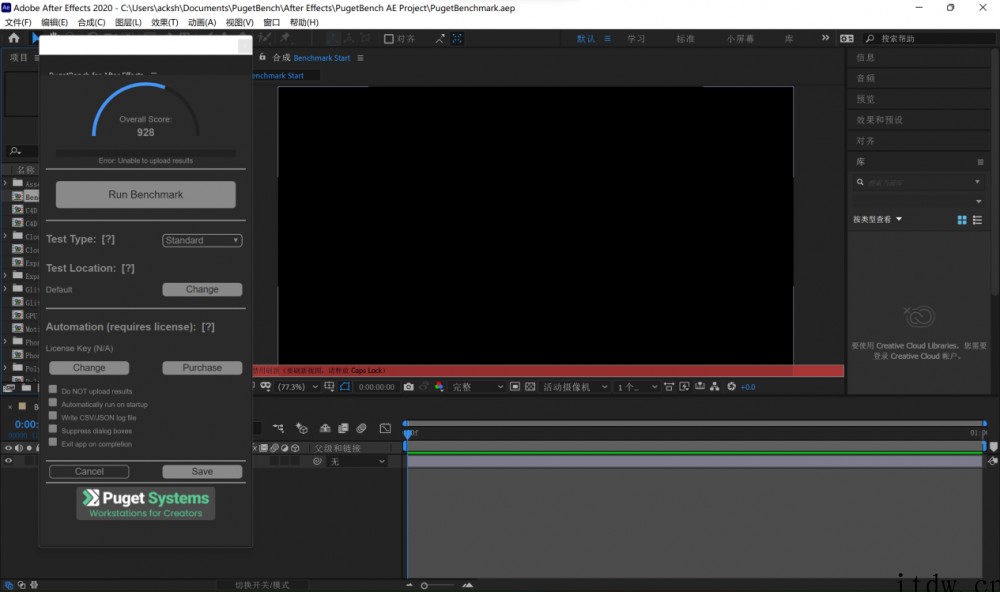1000x592 pixels.
Task: Open the parent layer dropdown showing 无
Action: coord(358,461)
